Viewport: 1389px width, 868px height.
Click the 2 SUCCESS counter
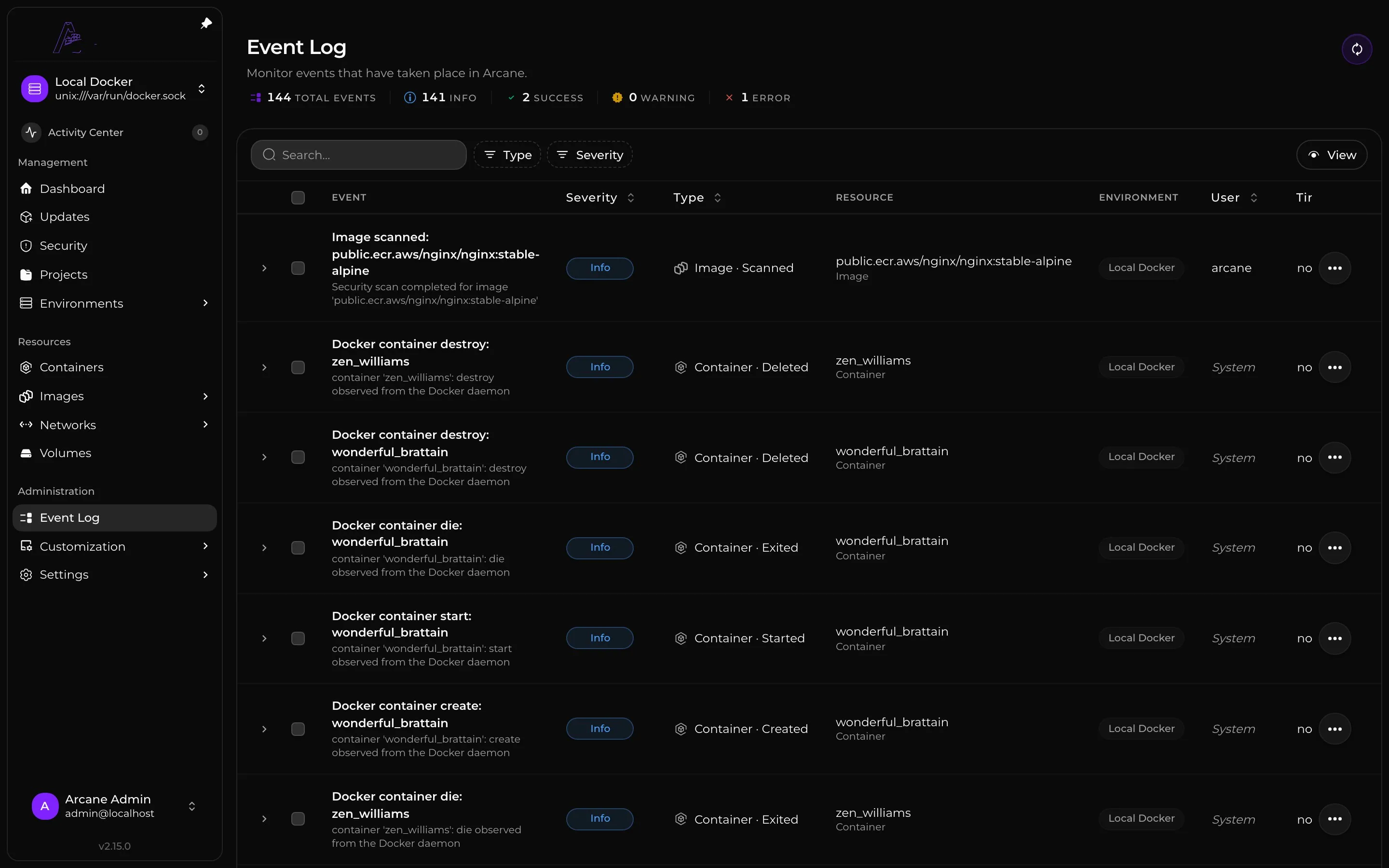(x=545, y=97)
